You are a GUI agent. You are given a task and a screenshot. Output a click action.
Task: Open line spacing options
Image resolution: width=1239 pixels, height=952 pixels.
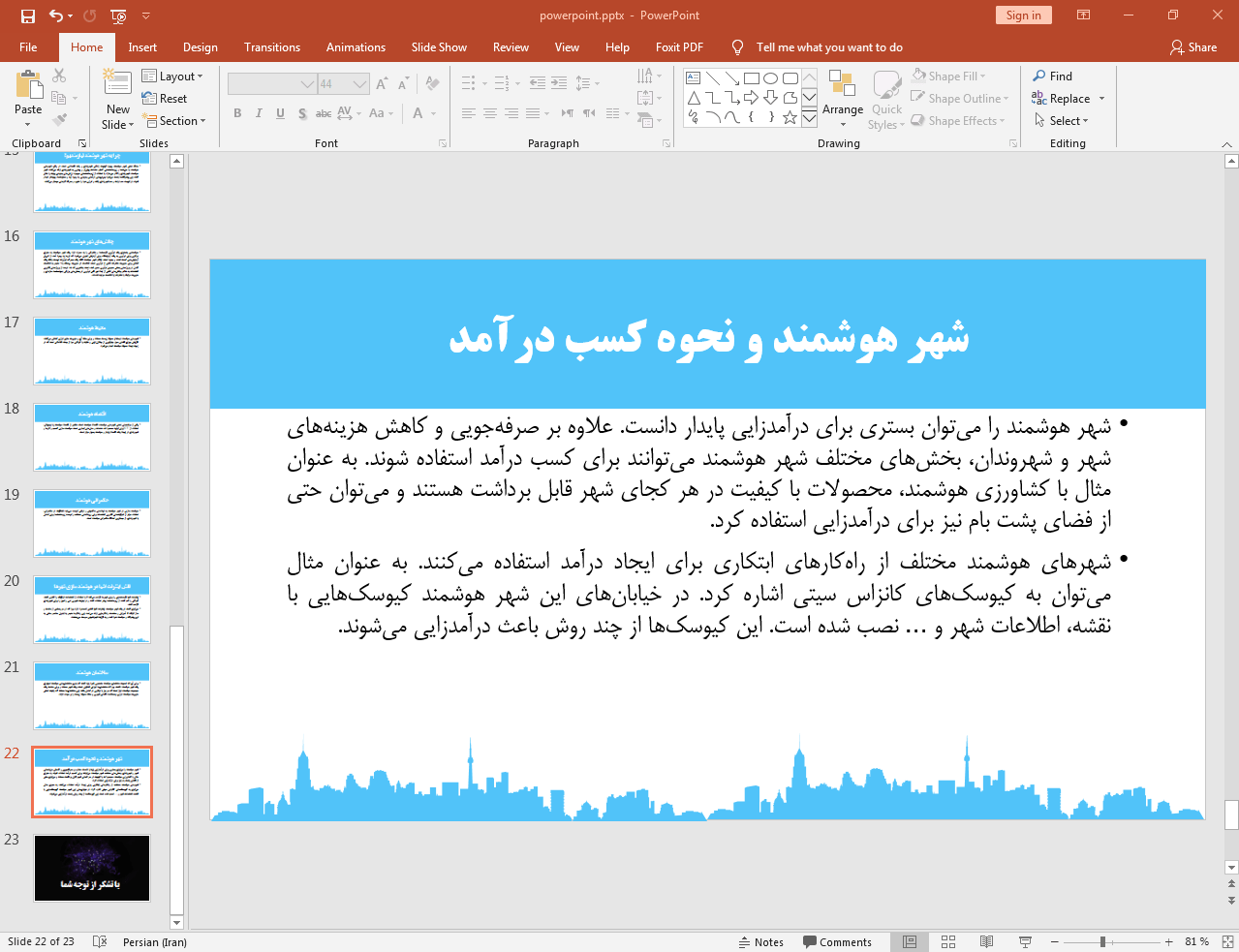click(x=587, y=83)
